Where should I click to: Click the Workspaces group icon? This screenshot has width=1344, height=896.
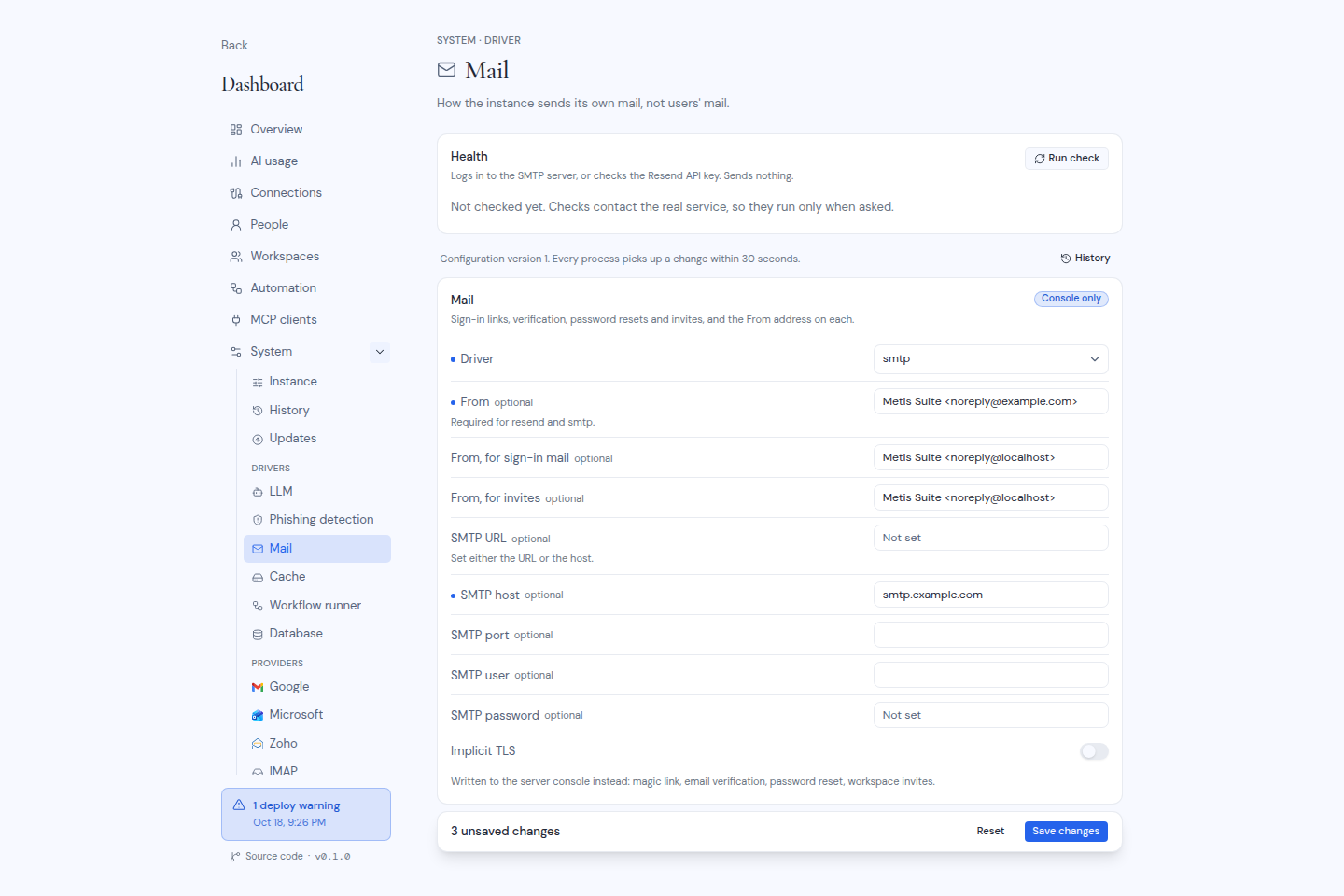(236, 257)
